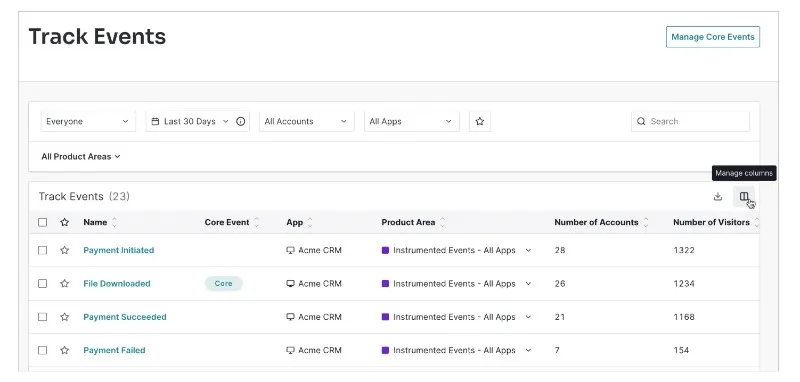Star the File Downloaded event

pos(64,284)
